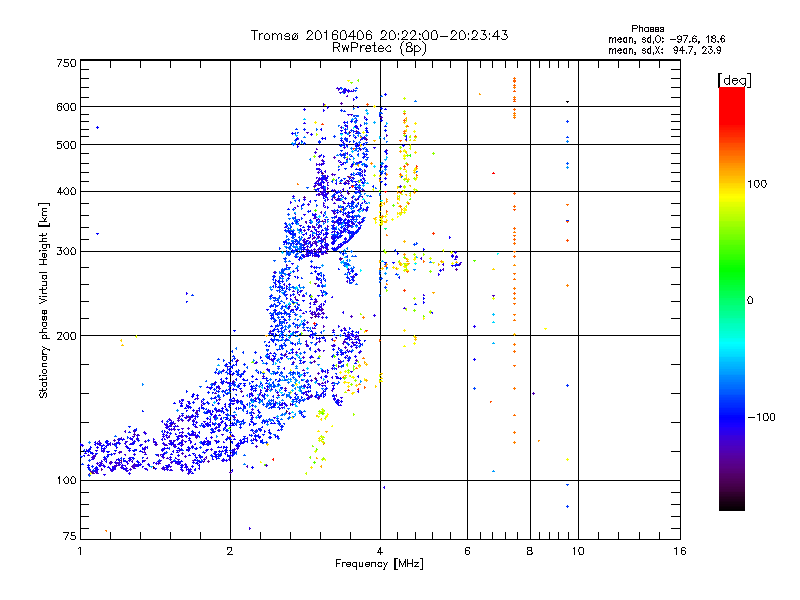Viewport: 800px width, 600px height.
Task: Click y-axis tick label '75'
Action: point(70,536)
